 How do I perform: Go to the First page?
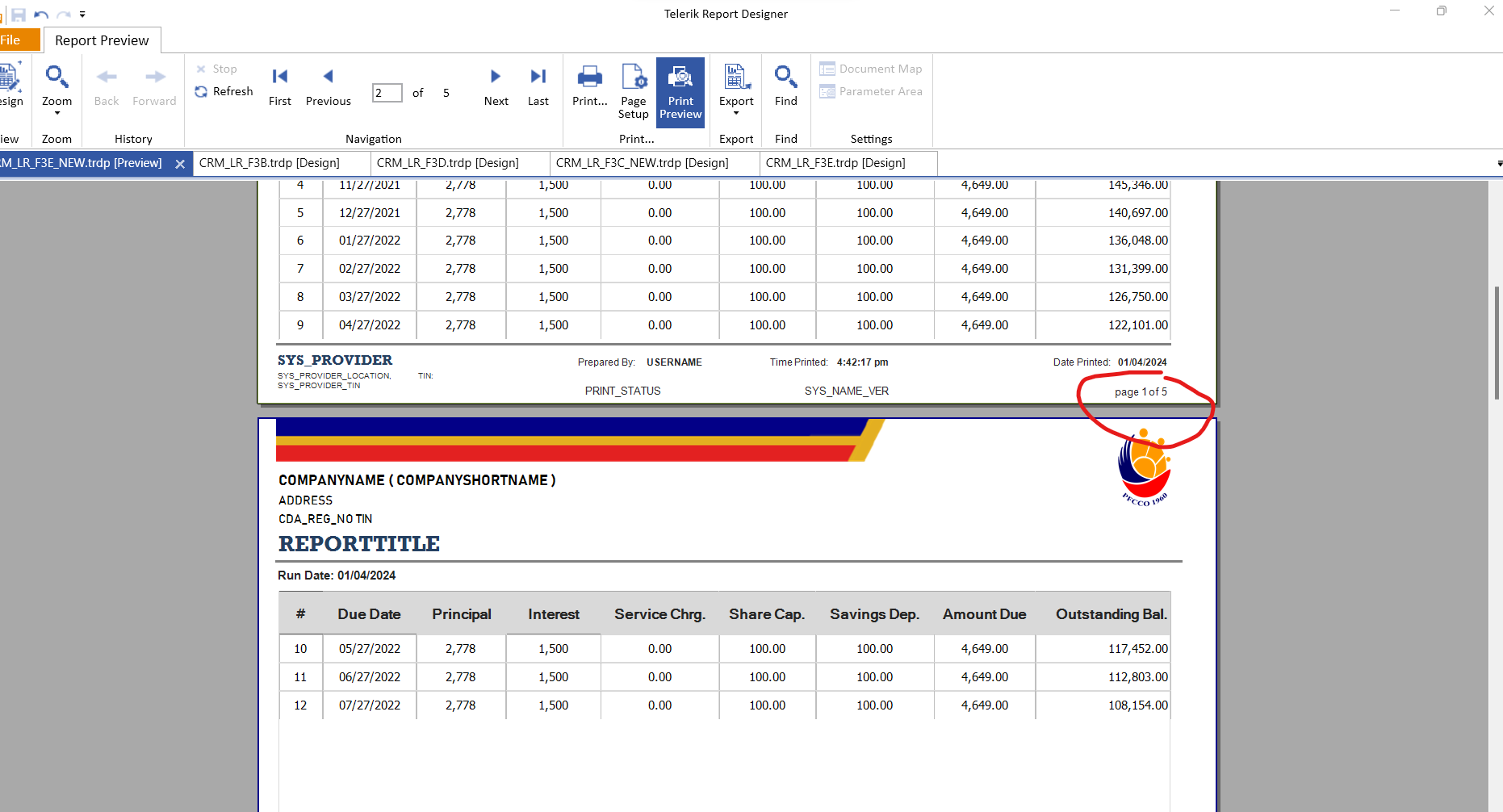(x=279, y=86)
